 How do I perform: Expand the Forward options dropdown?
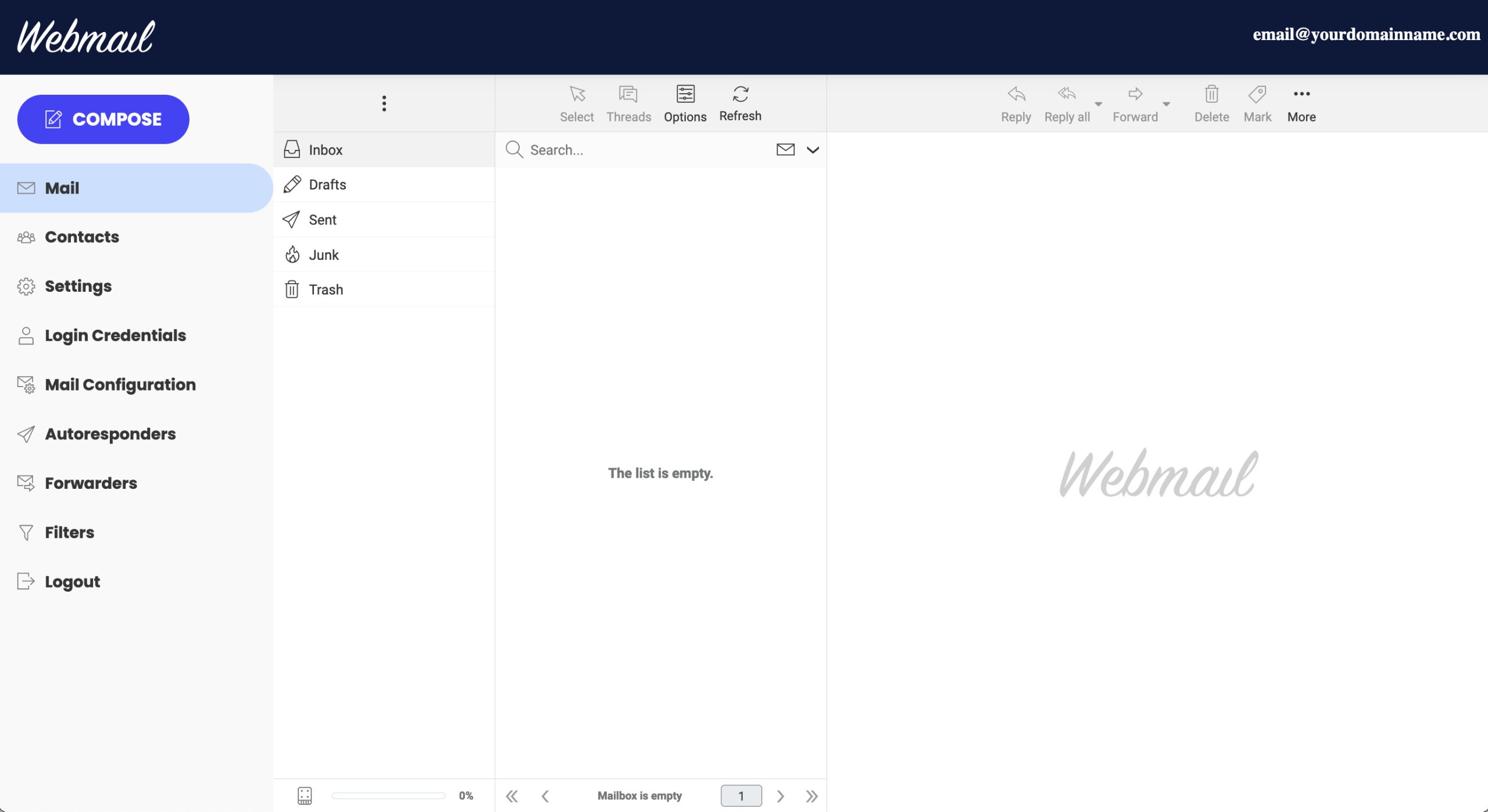click(1167, 105)
